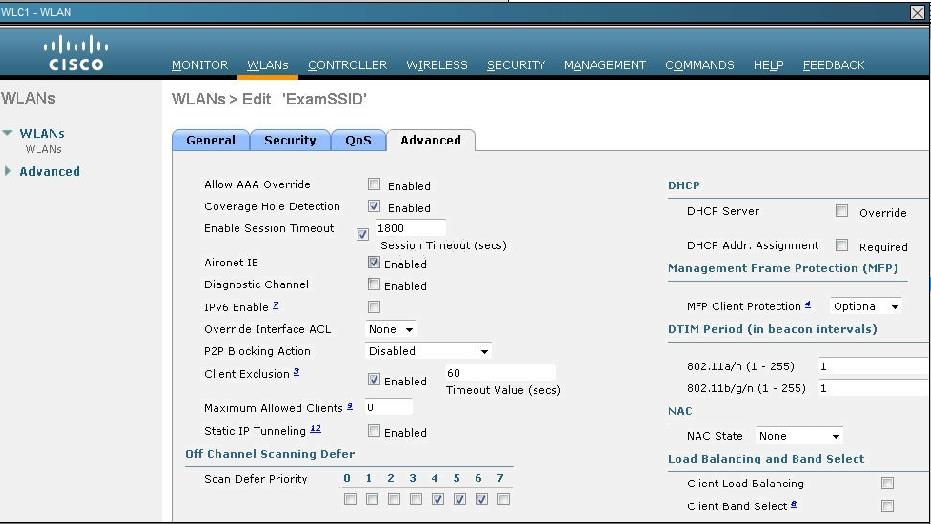Screen dimensions: 931x524
Task: Edit 802.11a/n DTIM period field
Action: click(x=873, y=366)
